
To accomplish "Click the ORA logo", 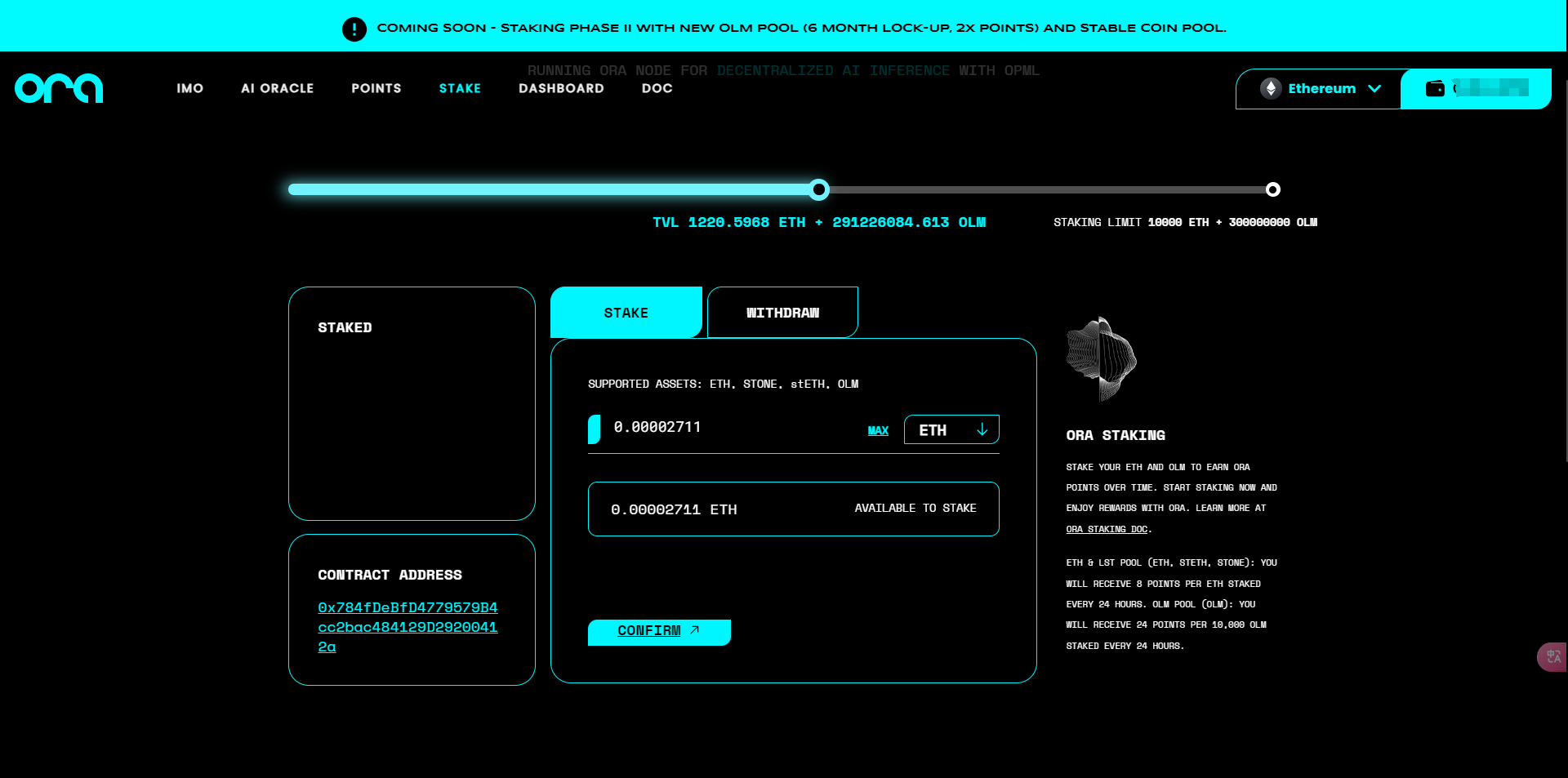I will [x=59, y=88].
